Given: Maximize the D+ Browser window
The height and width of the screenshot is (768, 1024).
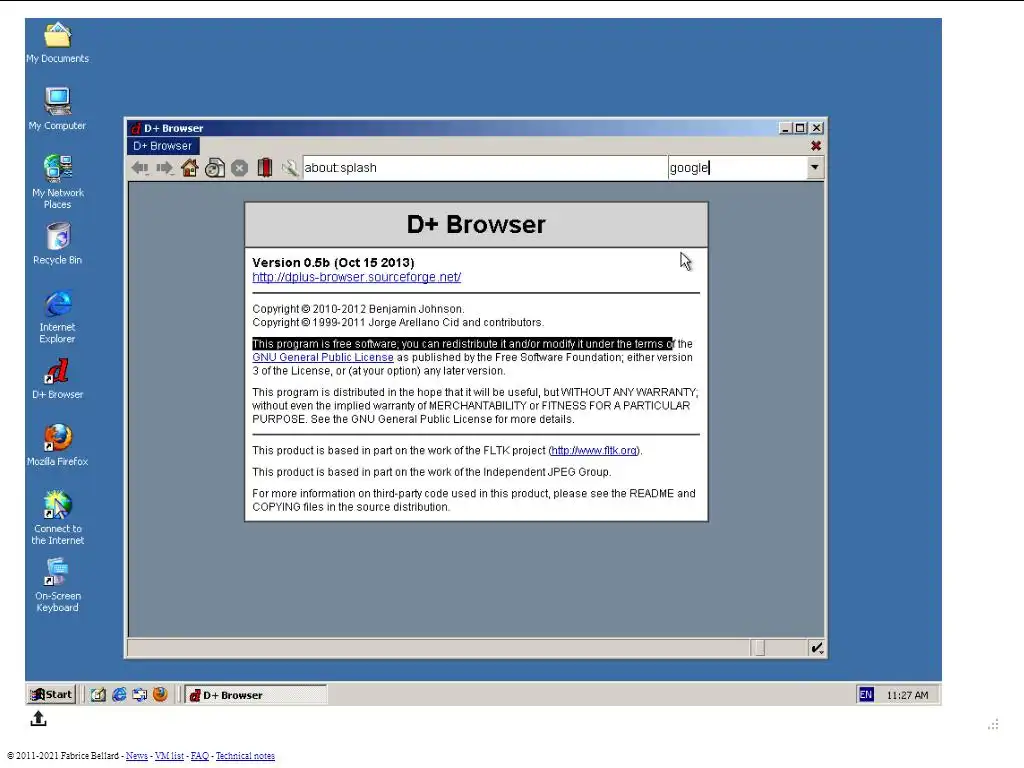Looking at the screenshot, I should point(800,128).
